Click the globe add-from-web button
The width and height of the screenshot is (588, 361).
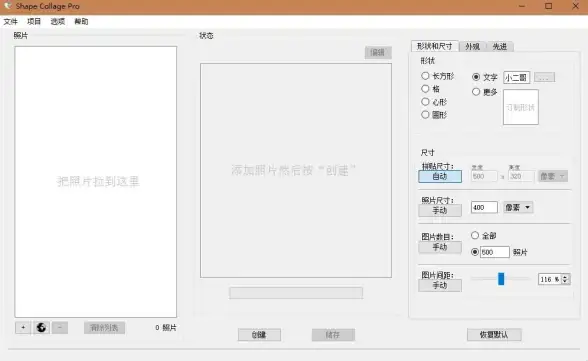point(41,328)
